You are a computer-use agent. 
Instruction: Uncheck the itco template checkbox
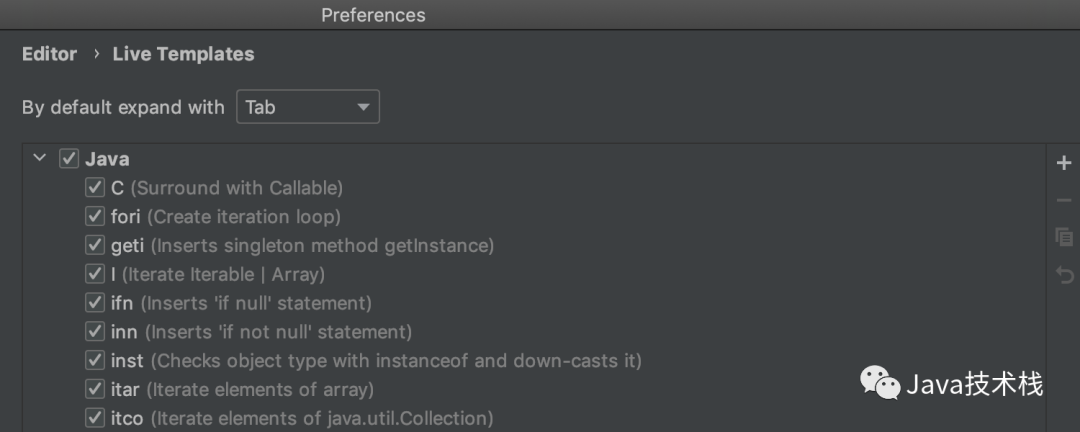click(x=94, y=418)
